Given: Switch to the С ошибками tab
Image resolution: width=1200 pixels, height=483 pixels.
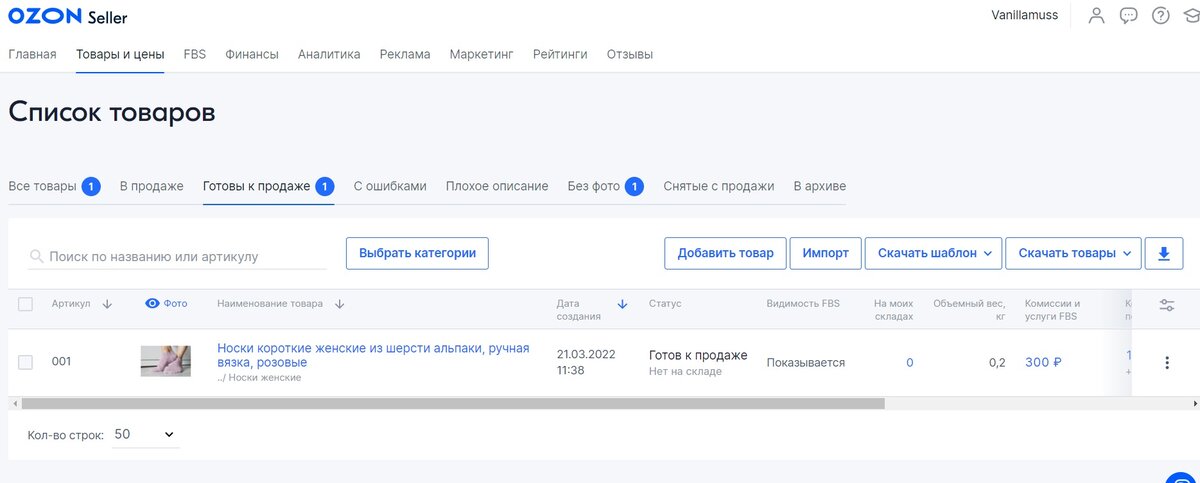Looking at the screenshot, I should point(390,186).
